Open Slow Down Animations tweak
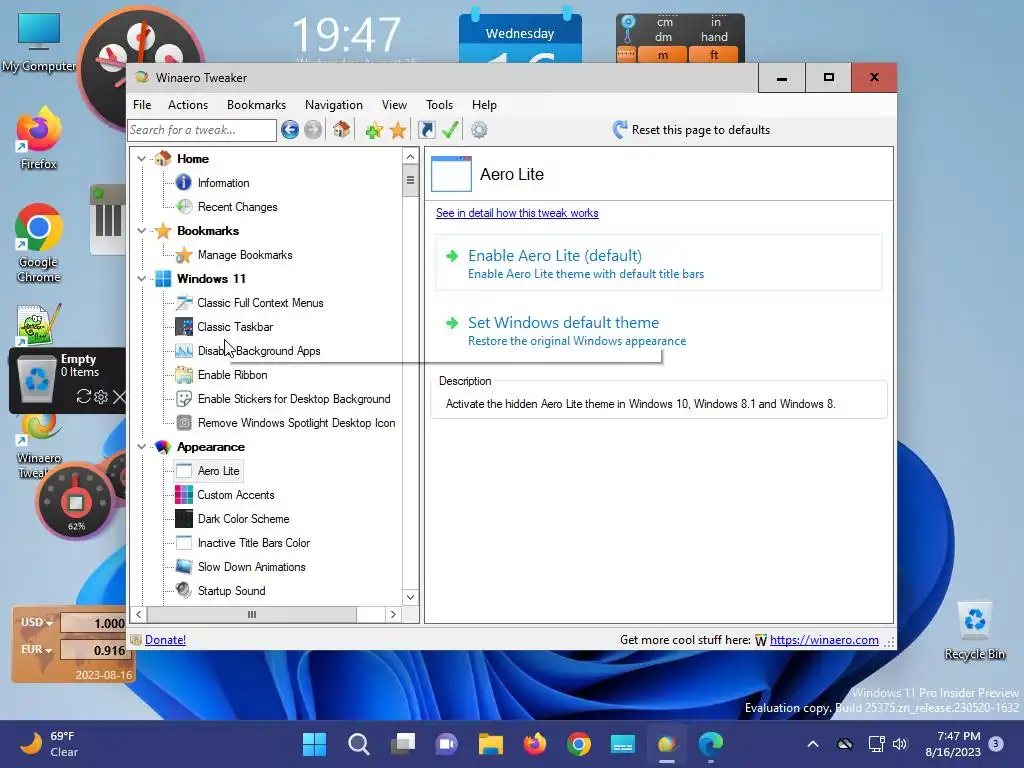 [251, 567]
